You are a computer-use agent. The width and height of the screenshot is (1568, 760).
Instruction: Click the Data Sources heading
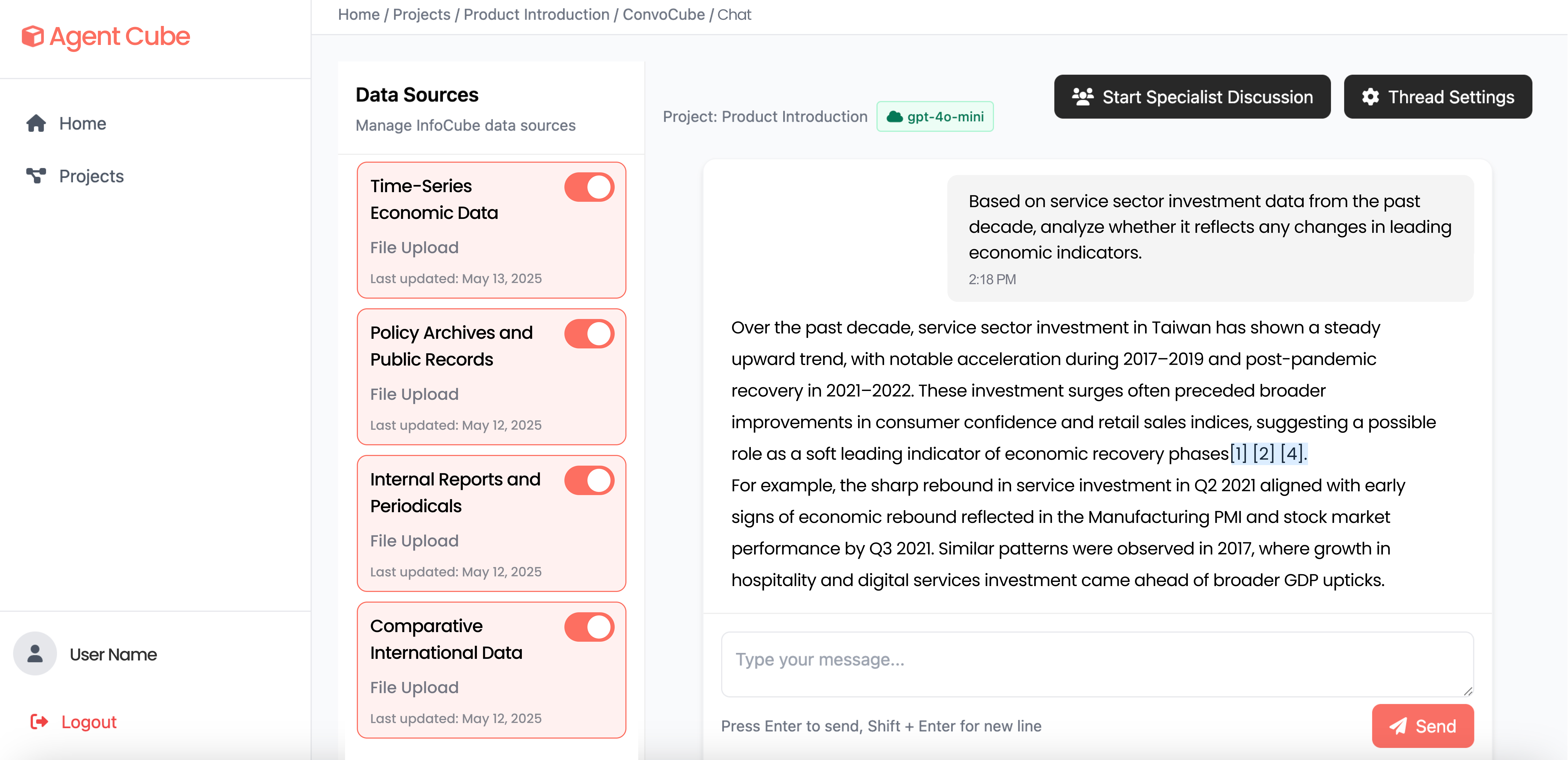pyautogui.click(x=417, y=95)
